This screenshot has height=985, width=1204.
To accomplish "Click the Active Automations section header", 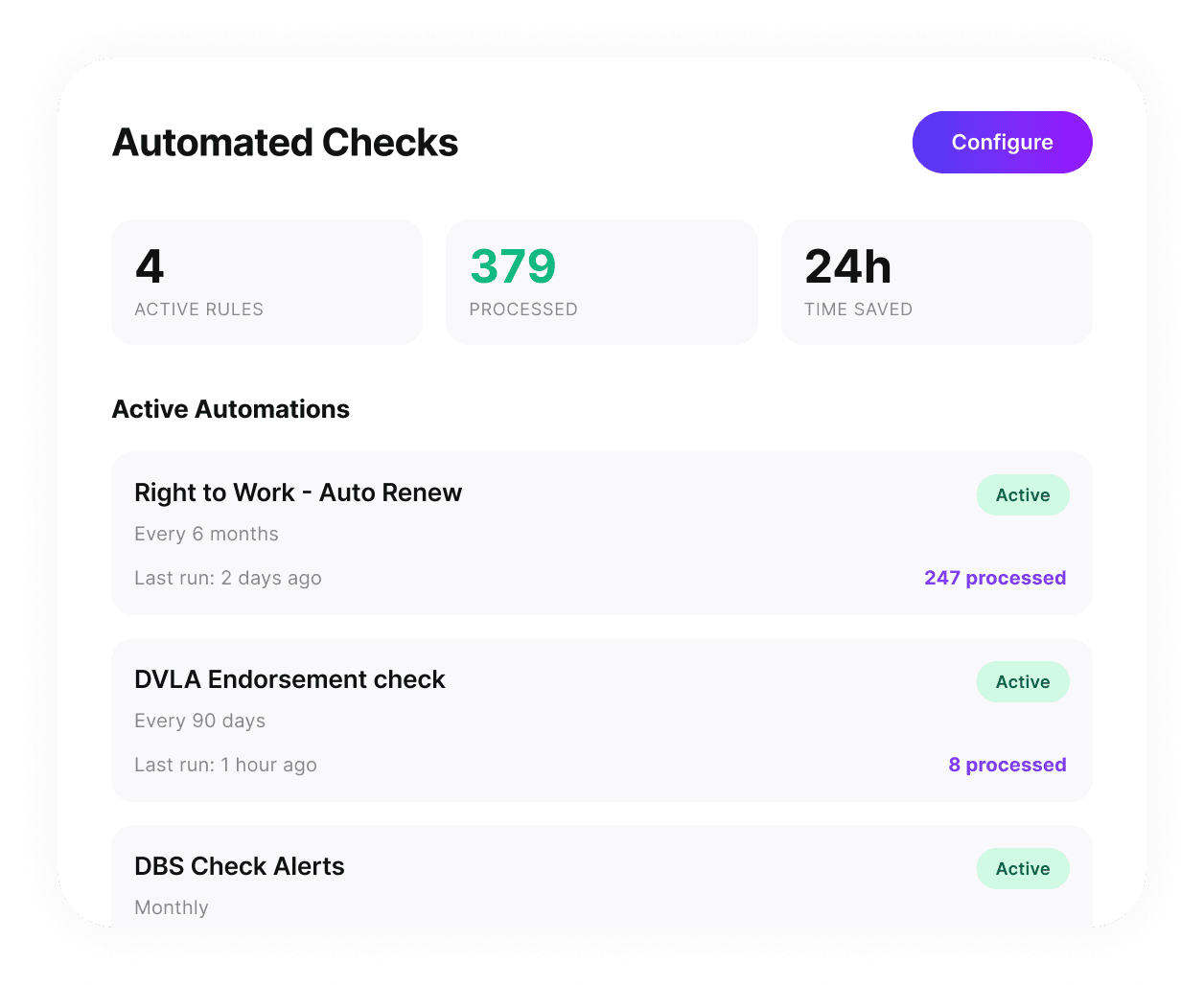I will tap(231, 409).
